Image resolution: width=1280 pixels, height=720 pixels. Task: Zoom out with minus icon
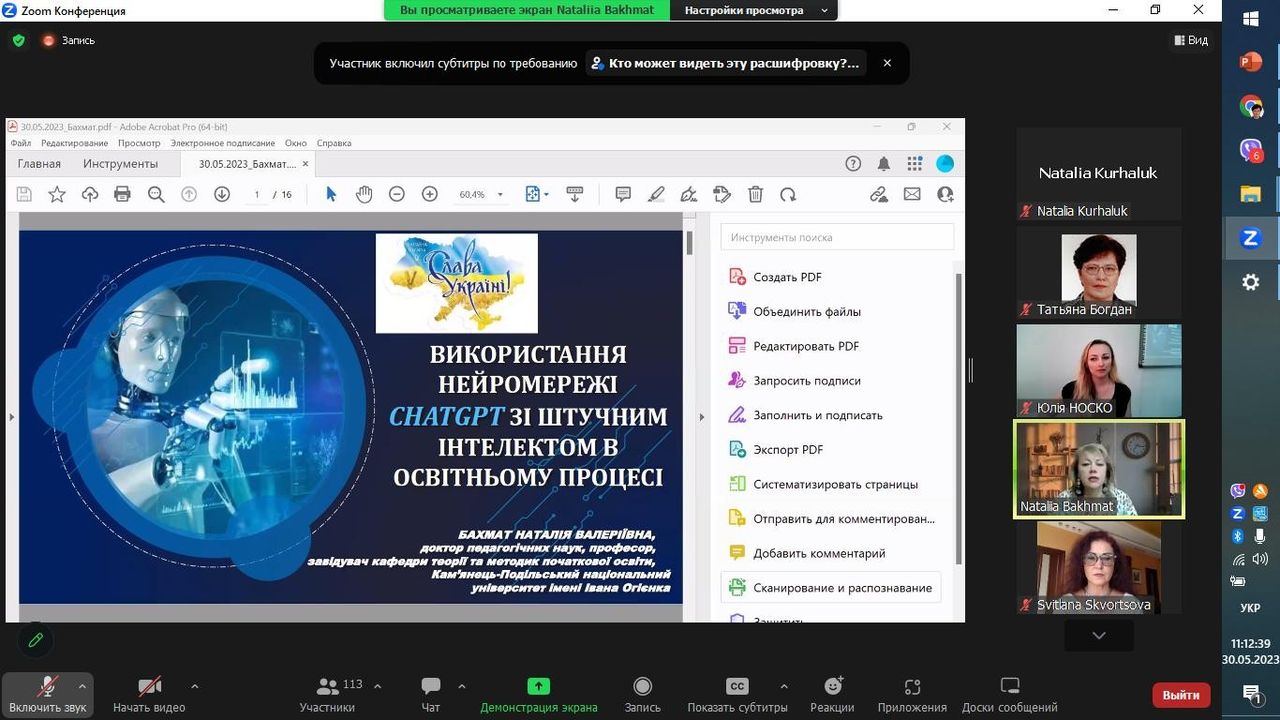click(397, 194)
